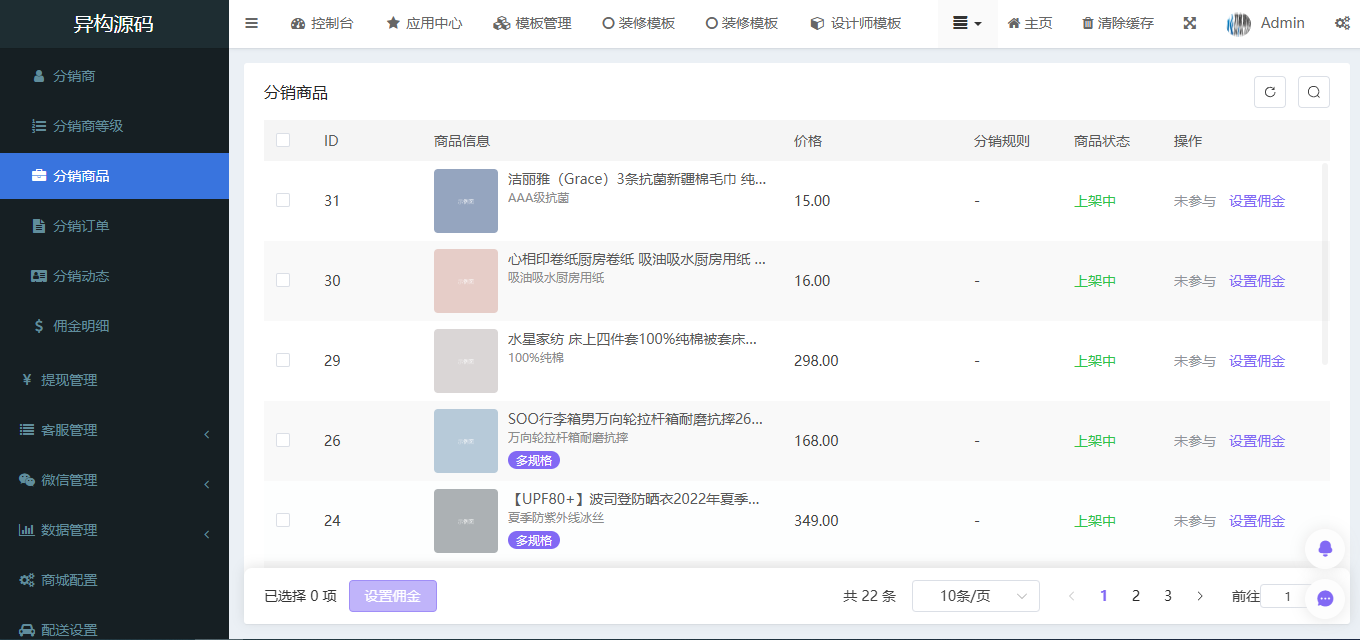This screenshot has width=1360, height=640.
Task: Collapse the sidebar with the hamburger icon
Action: click(251, 22)
